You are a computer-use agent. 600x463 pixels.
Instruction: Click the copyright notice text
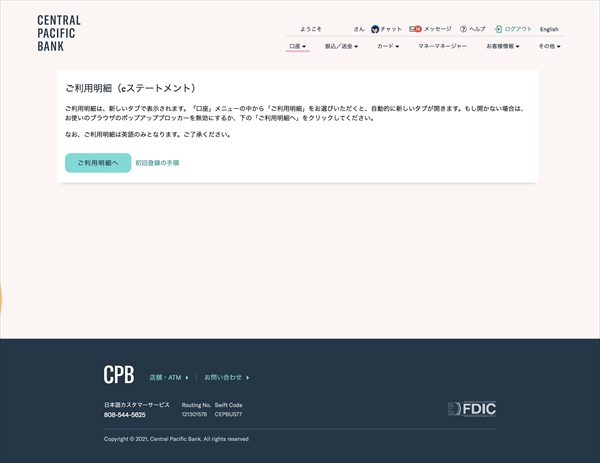coord(176,439)
